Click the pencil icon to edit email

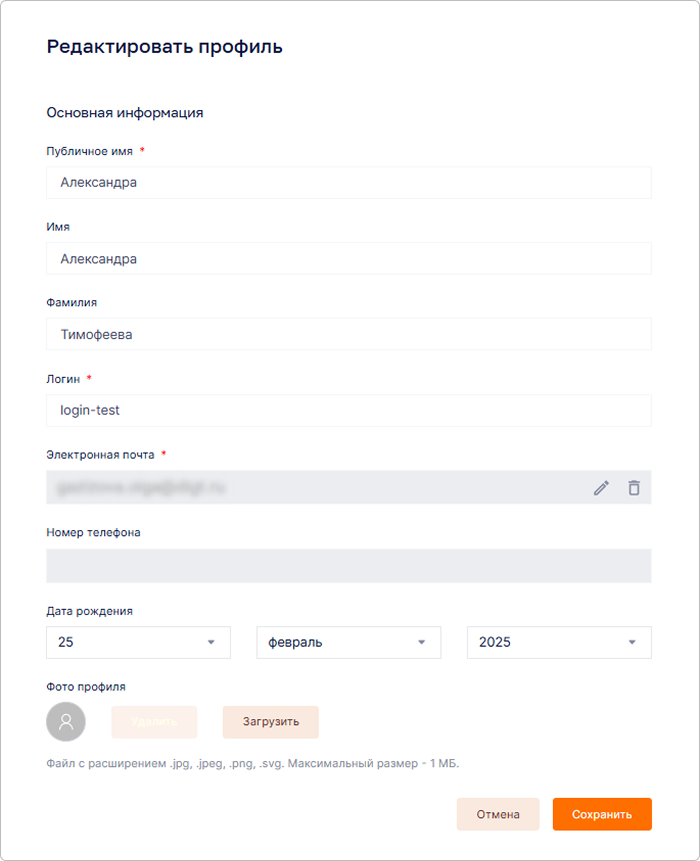pos(601,488)
